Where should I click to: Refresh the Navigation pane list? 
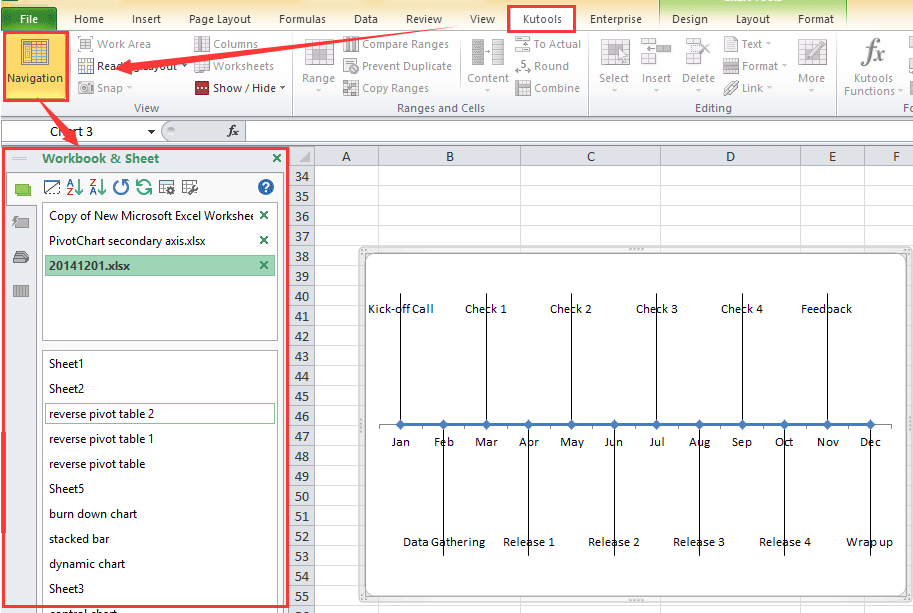(x=122, y=186)
